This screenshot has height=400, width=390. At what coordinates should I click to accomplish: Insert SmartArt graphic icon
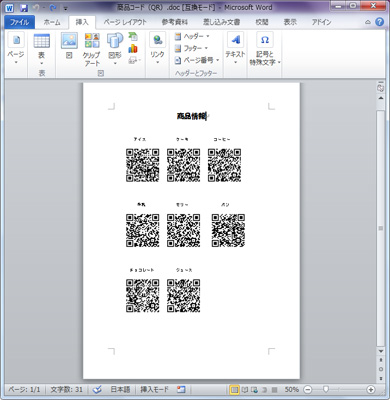tap(133, 36)
